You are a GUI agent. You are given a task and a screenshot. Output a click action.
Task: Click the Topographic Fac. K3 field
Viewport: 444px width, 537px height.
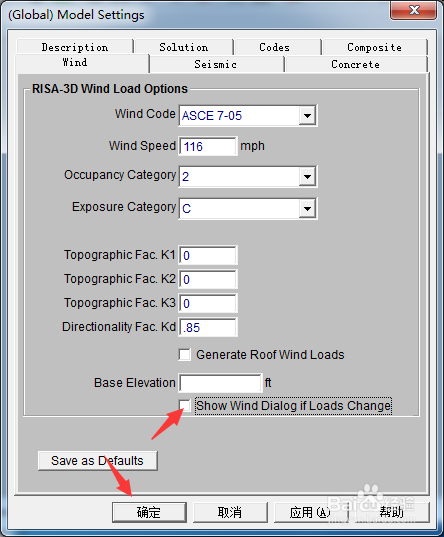click(208, 303)
